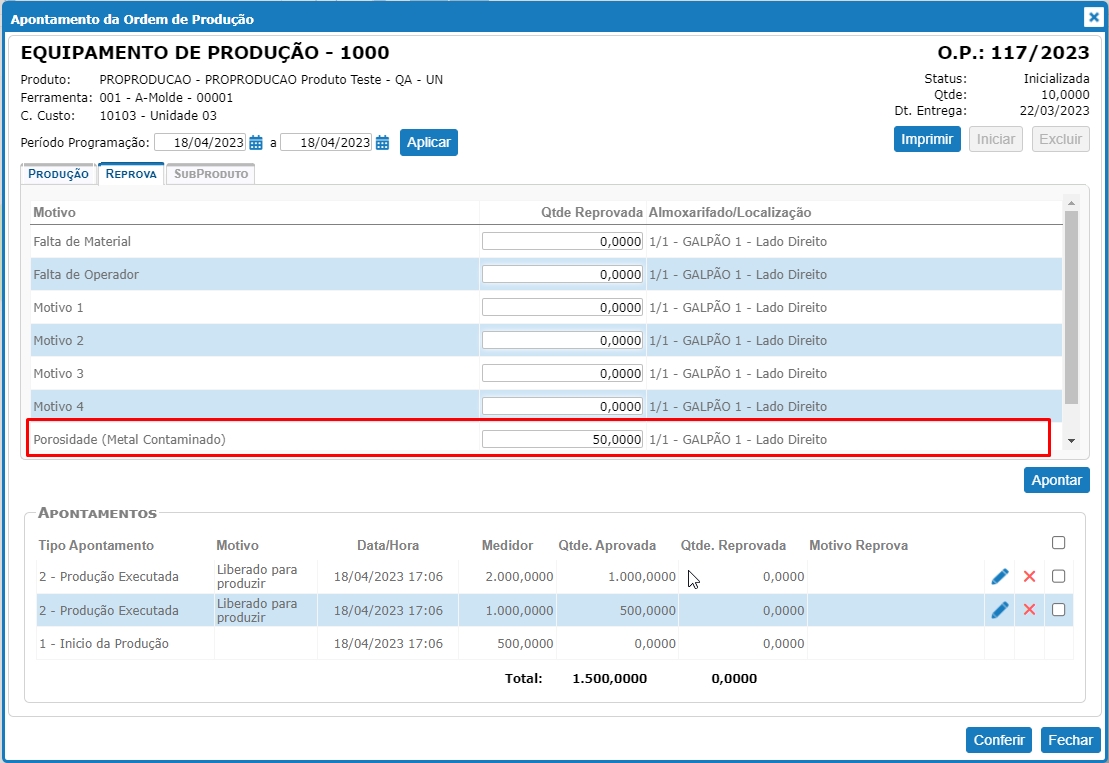Click Qtde Reprovada field for Motivo 2
Viewport: 1109px width, 763px height.
[x=562, y=341]
